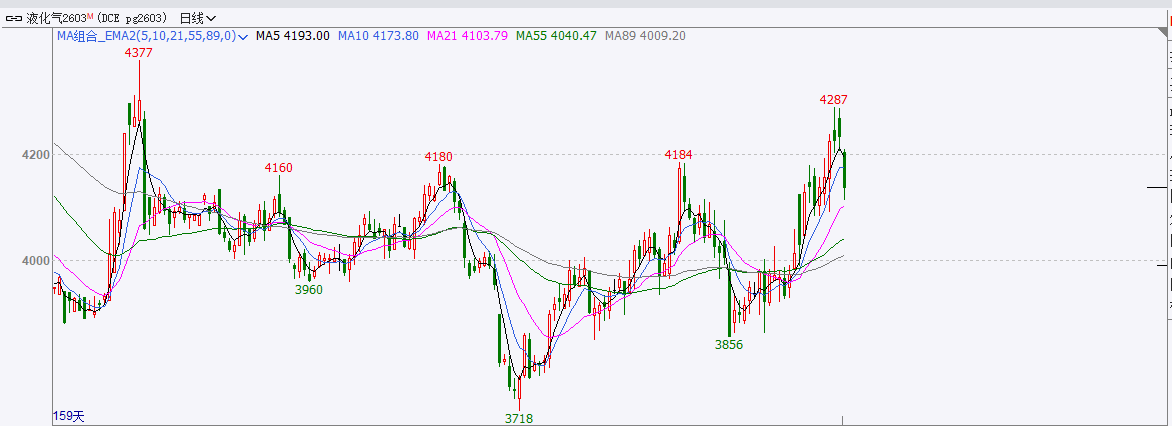This screenshot has width=1172, height=426.
Task: Click the 4184 peak price label
Action: [679, 155]
